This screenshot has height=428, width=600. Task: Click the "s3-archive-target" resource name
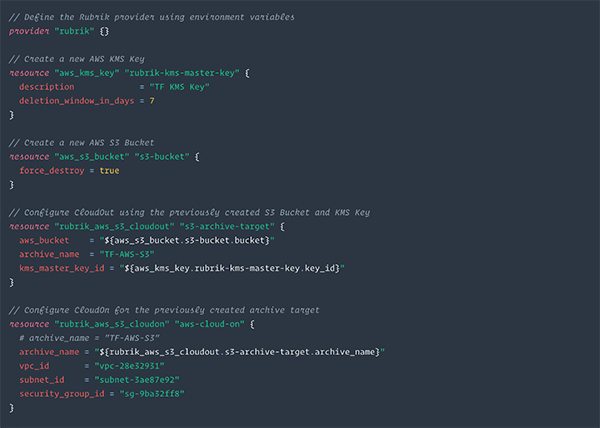pos(227,226)
